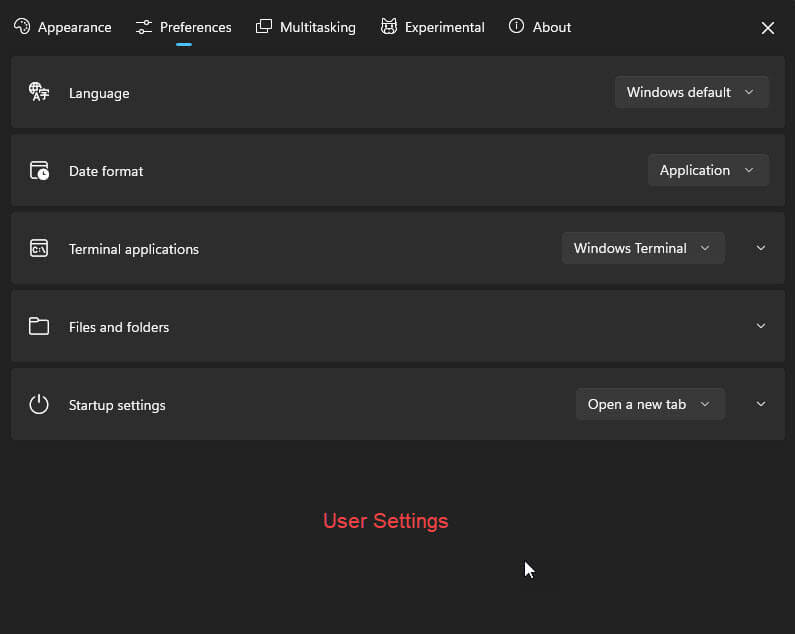Viewport: 795px width, 634px height.
Task: Click the Preferences sliders icon
Action: pos(143,27)
